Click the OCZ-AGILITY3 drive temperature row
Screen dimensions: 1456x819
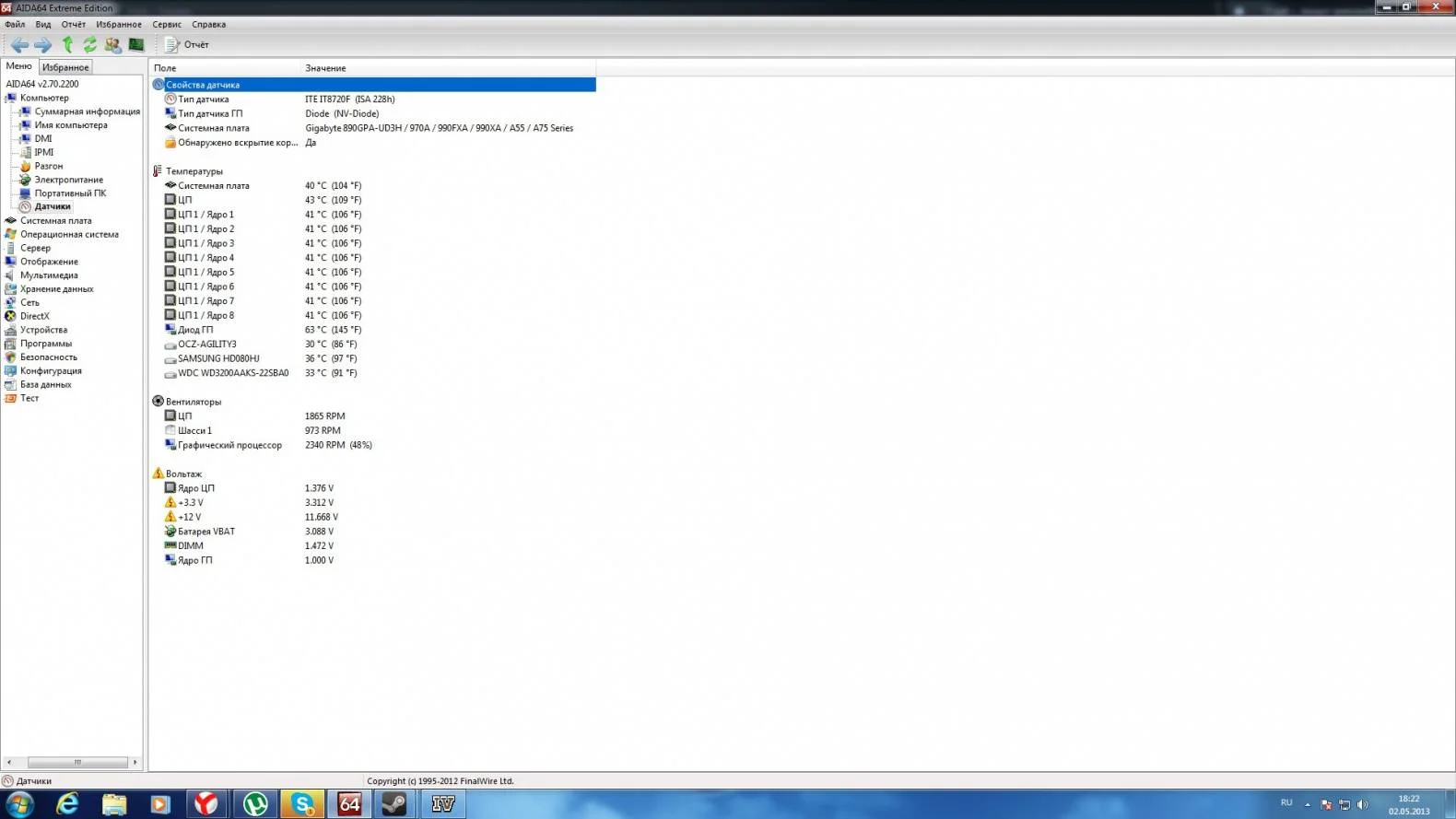373,345
